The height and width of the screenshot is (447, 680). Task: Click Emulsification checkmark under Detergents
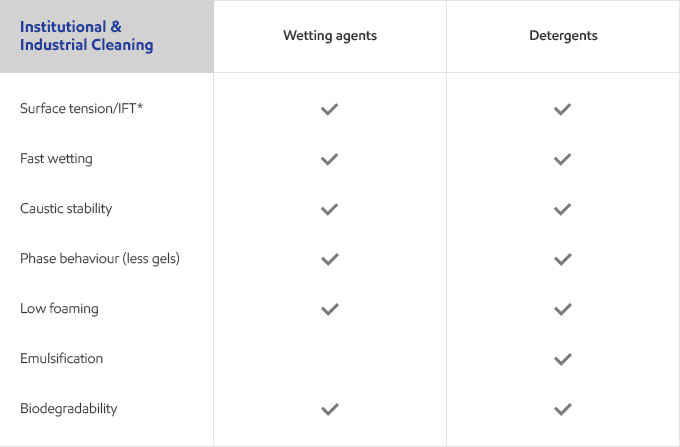[x=562, y=359]
